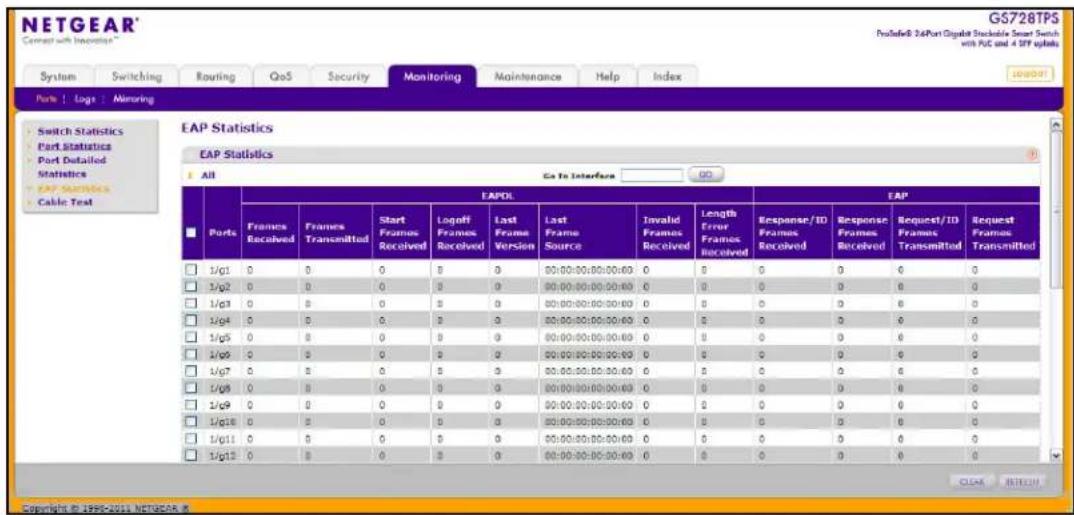Select the checkbox for port 1/g5
This screenshot has height=515, width=1074.
pos(192,336)
